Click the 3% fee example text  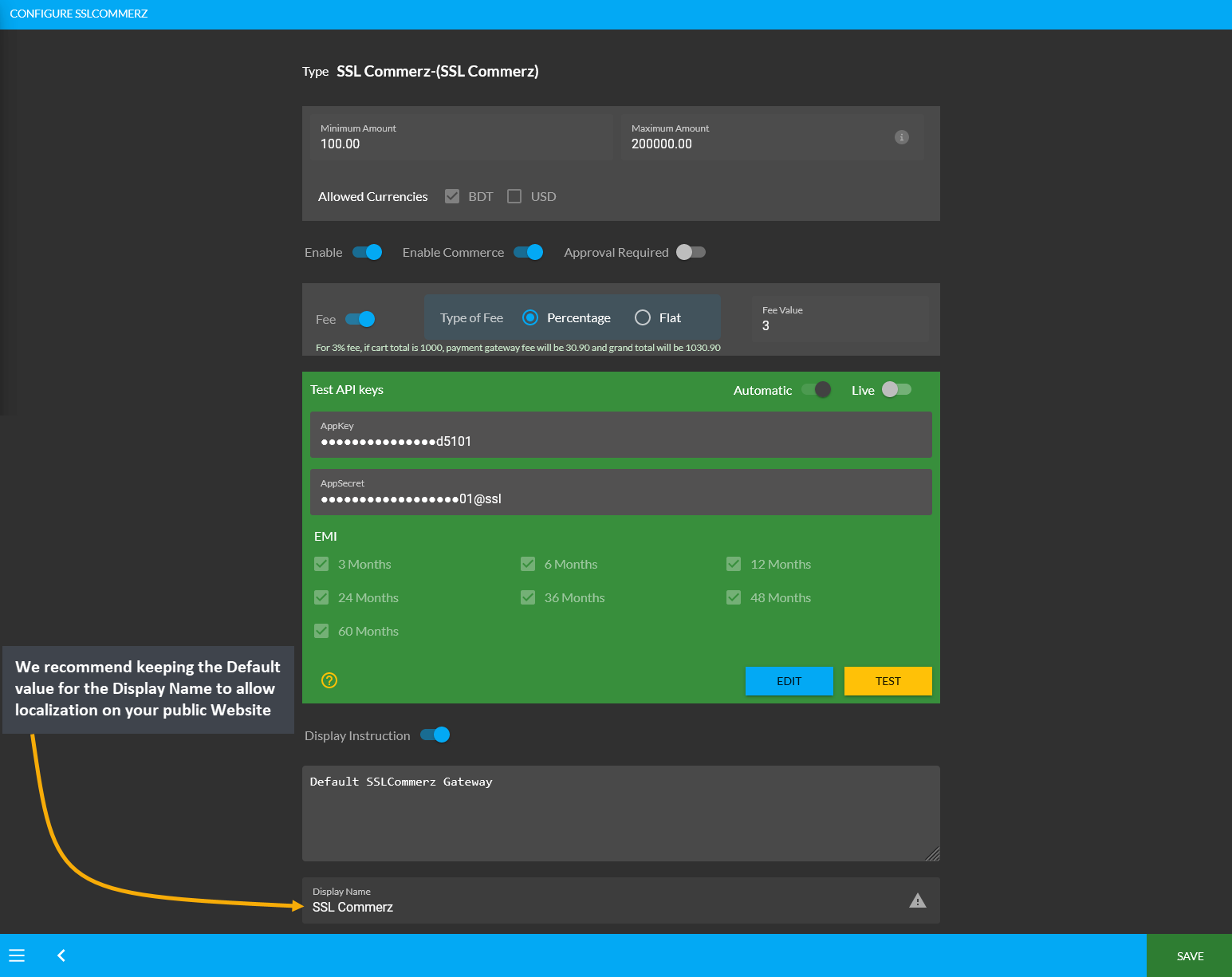(x=518, y=348)
